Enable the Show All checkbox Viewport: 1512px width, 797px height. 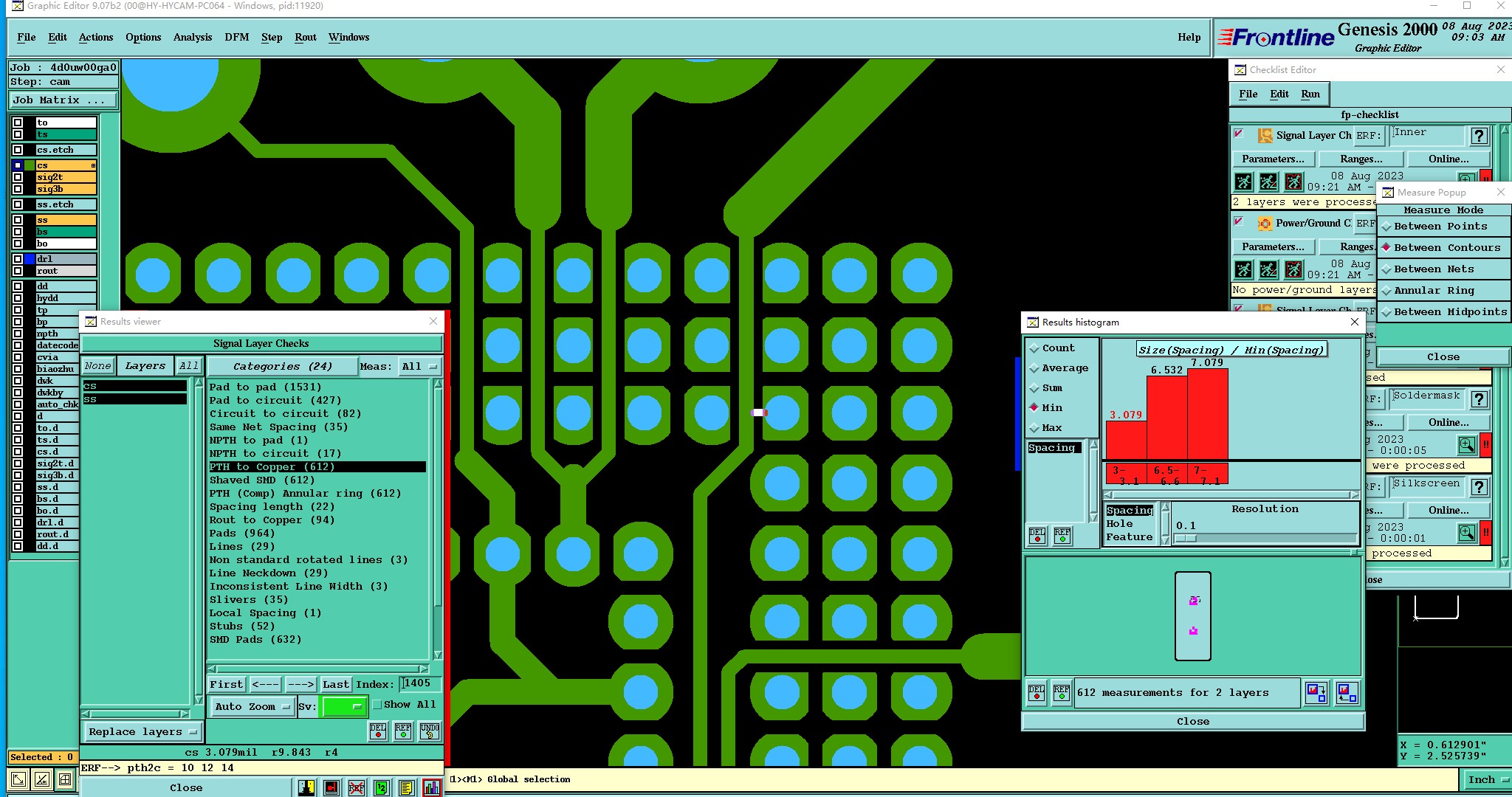click(x=377, y=705)
